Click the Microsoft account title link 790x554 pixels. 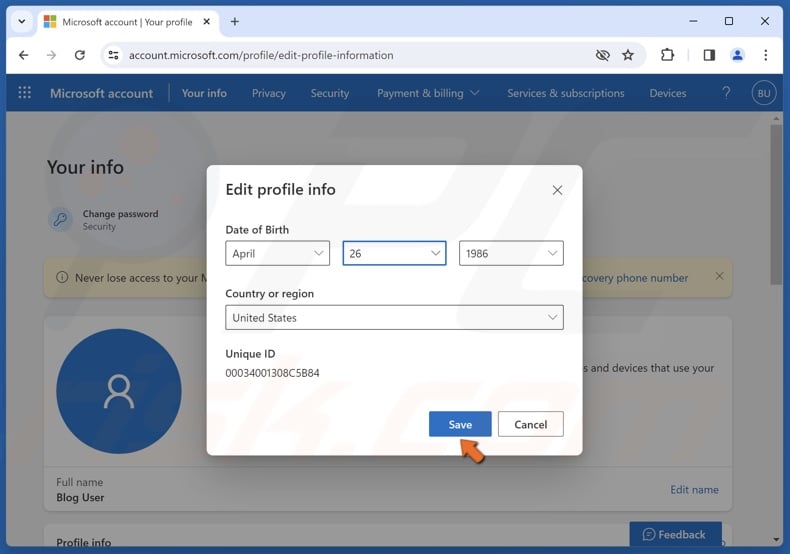(x=101, y=93)
